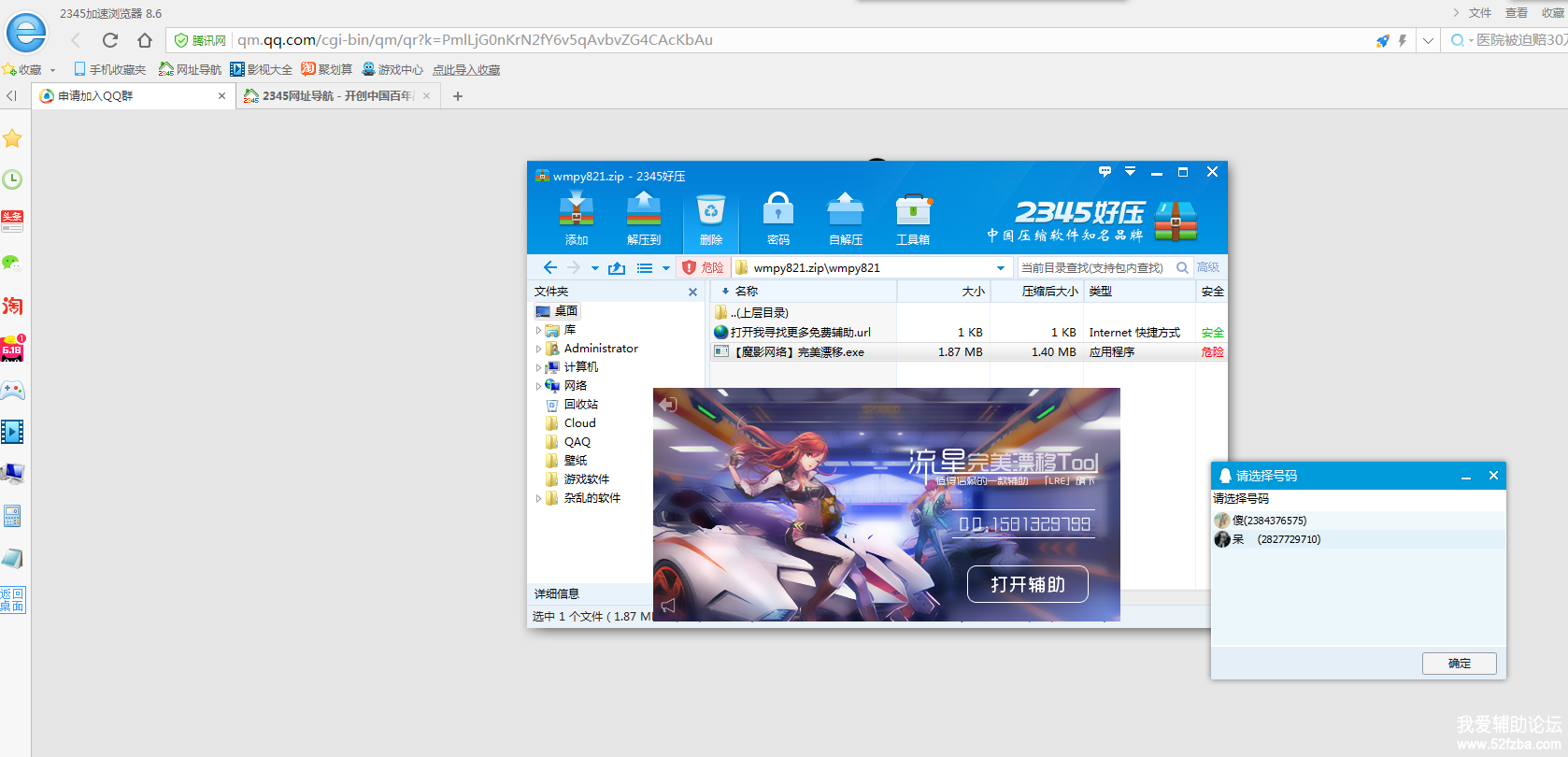Select QQ account 2827729710
1568x757 pixels.
click(1359, 539)
